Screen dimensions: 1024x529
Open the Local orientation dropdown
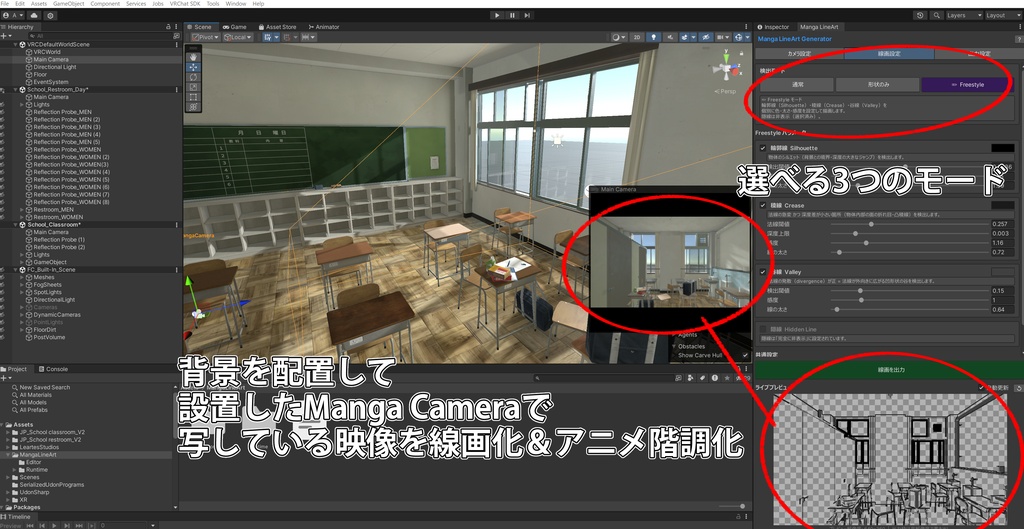click(x=236, y=37)
